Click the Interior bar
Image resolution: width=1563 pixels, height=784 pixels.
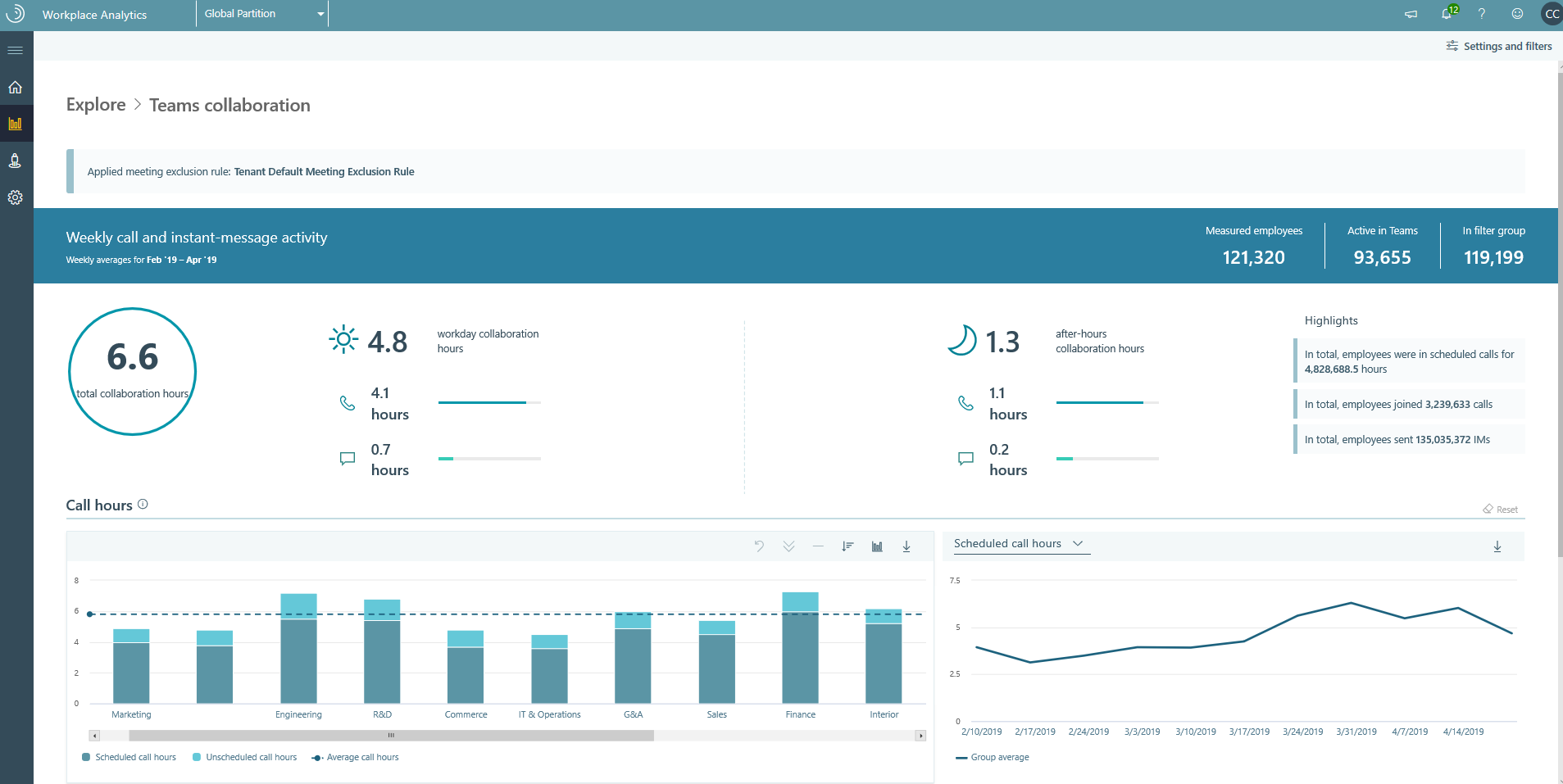884,656
